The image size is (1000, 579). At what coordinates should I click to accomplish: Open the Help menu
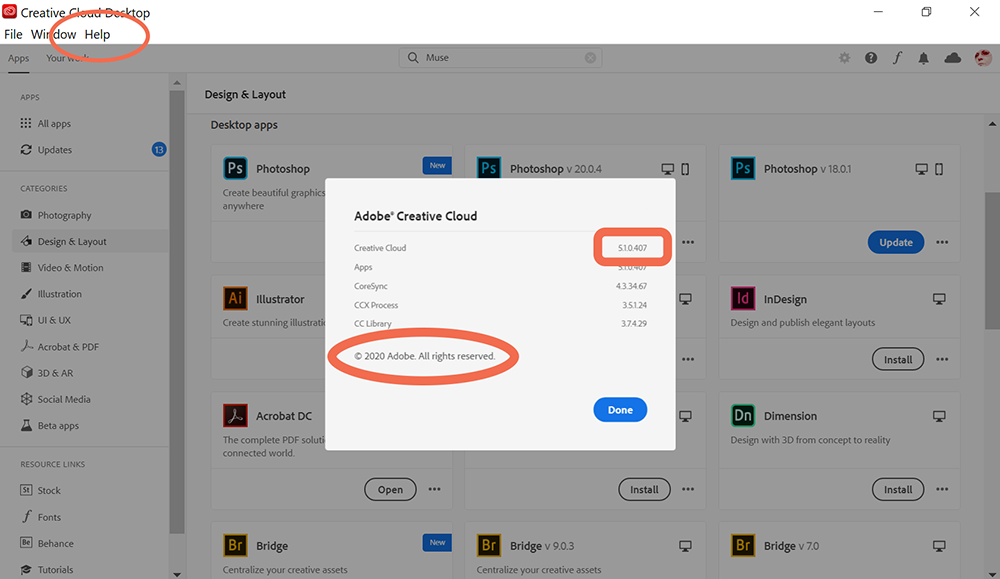tap(97, 34)
